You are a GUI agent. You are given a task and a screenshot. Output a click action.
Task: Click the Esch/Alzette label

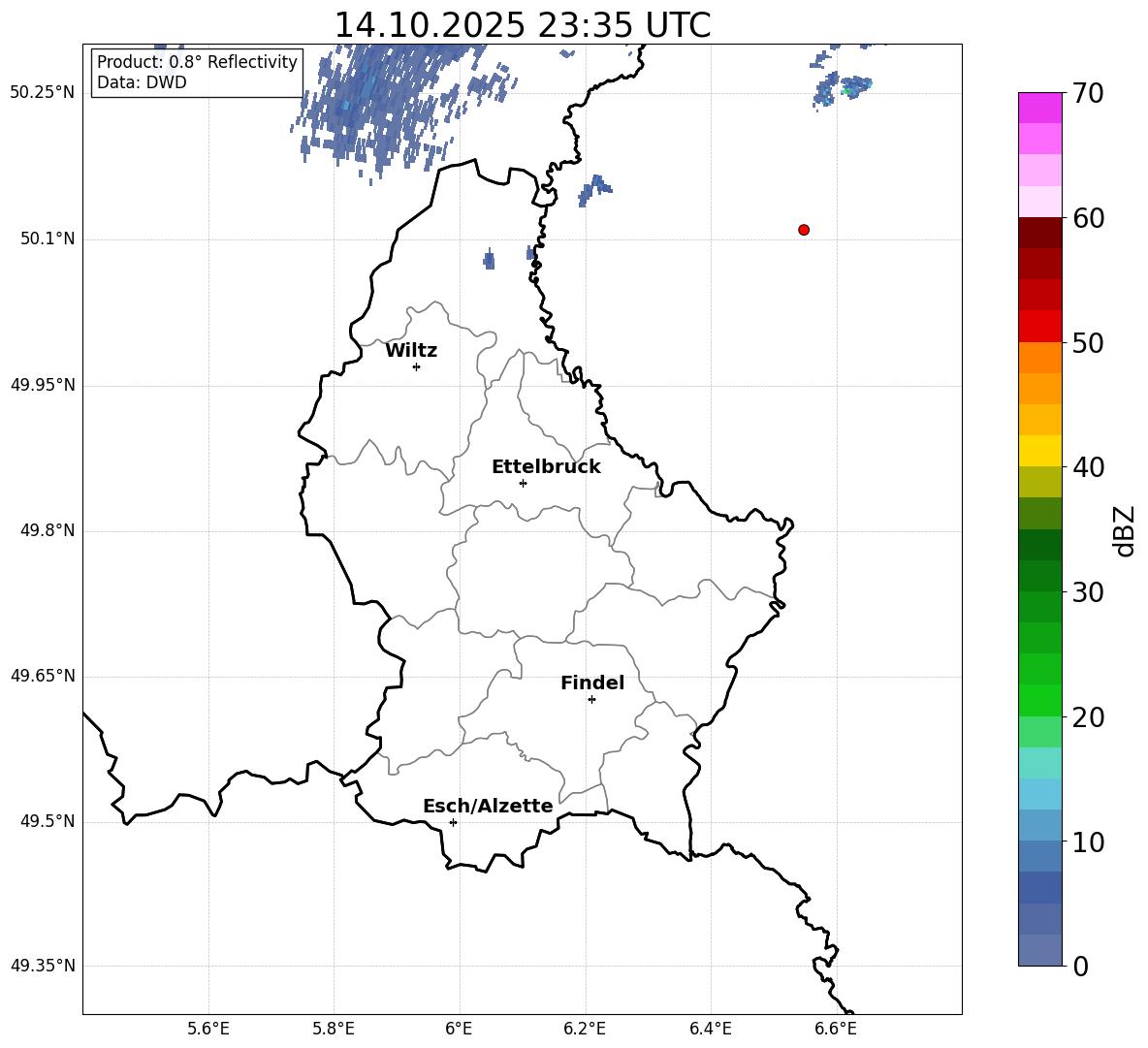(489, 806)
